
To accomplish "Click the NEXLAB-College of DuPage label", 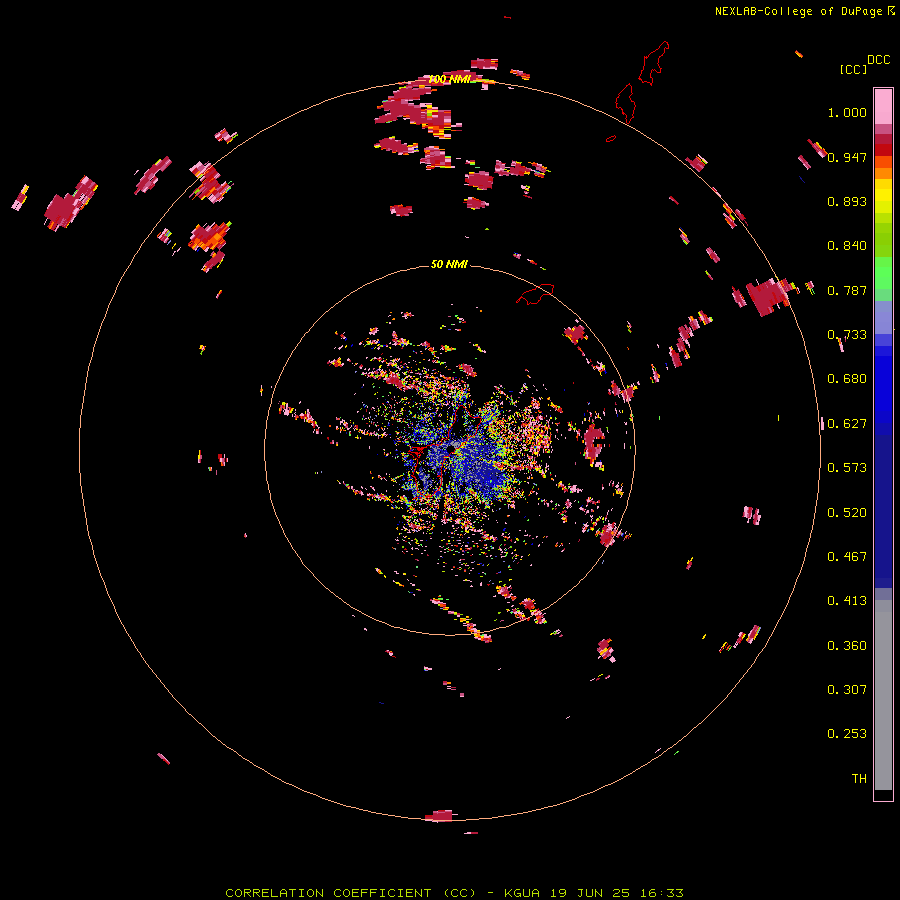I will [x=804, y=11].
